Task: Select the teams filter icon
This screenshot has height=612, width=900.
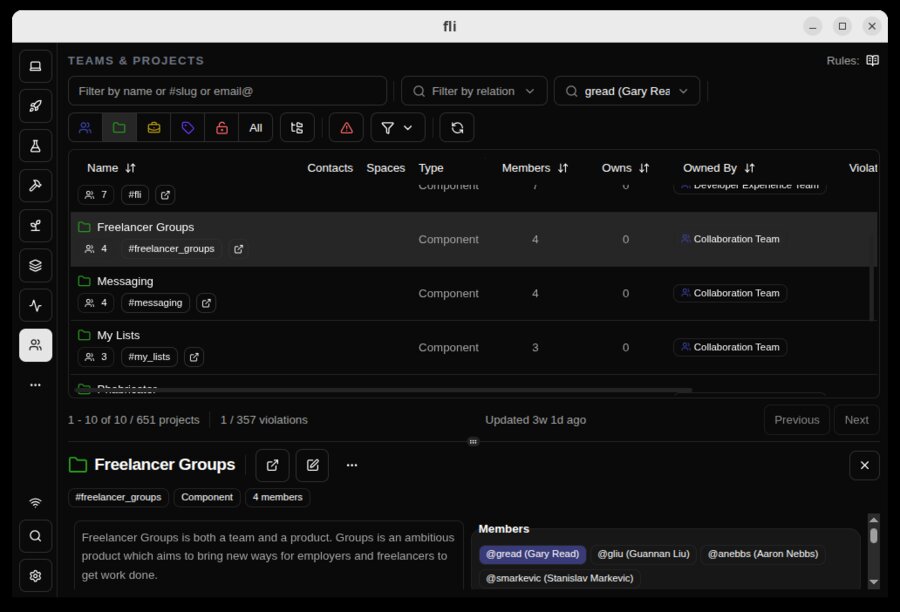Action: point(85,127)
